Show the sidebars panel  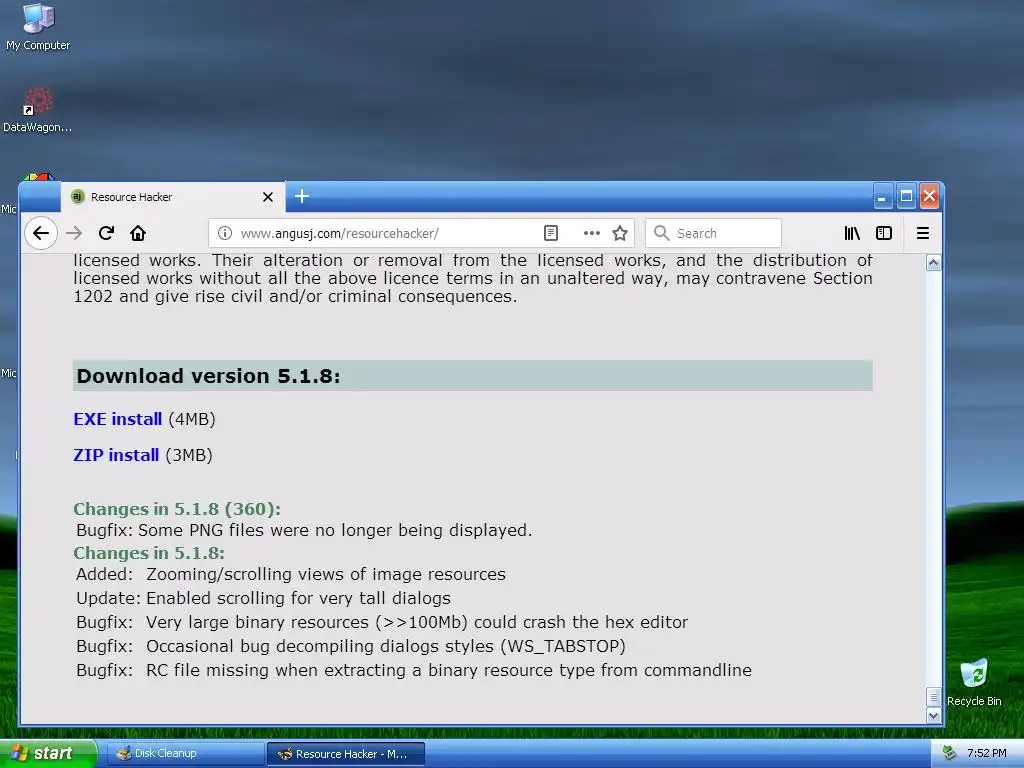(884, 233)
